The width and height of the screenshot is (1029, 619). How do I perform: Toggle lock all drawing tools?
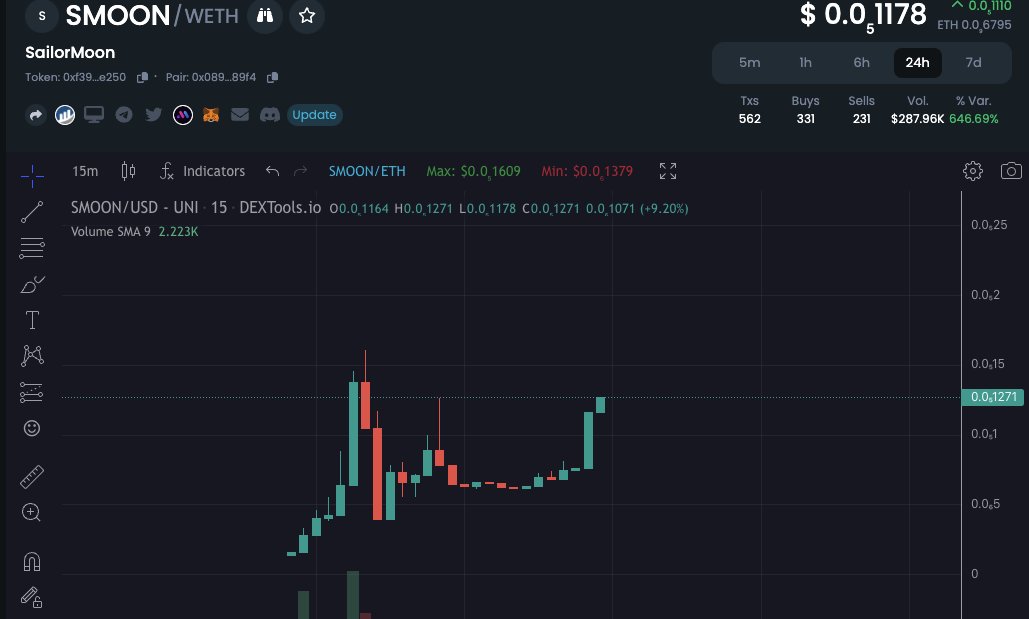[32, 597]
